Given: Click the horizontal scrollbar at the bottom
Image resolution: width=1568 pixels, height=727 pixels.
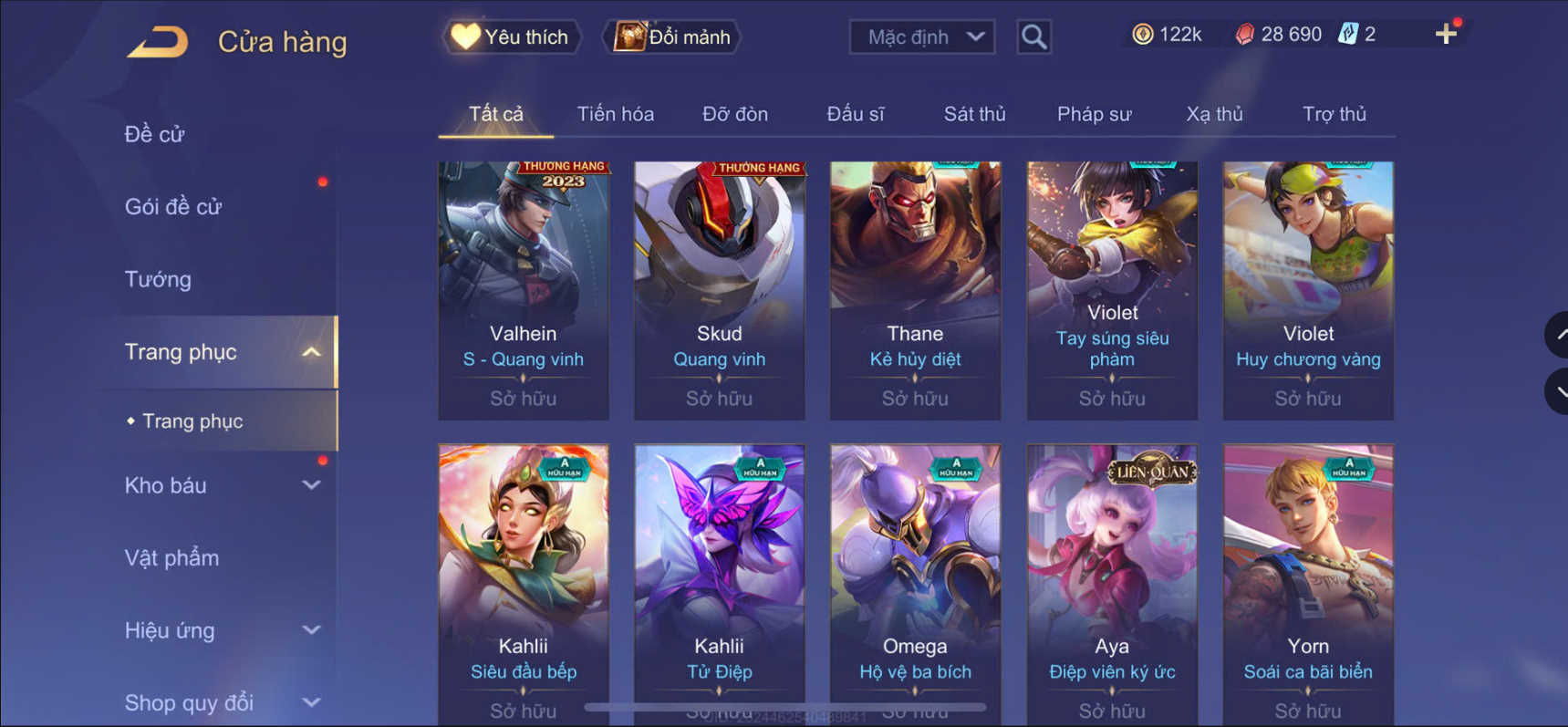Looking at the screenshot, I should pyautogui.click(x=784, y=707).
